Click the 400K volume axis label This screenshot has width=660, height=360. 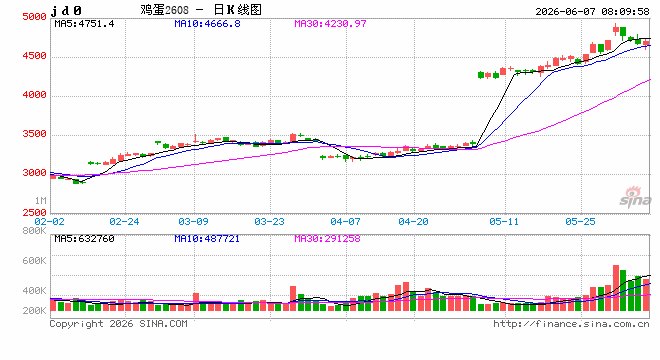click(x=34, y=291)
